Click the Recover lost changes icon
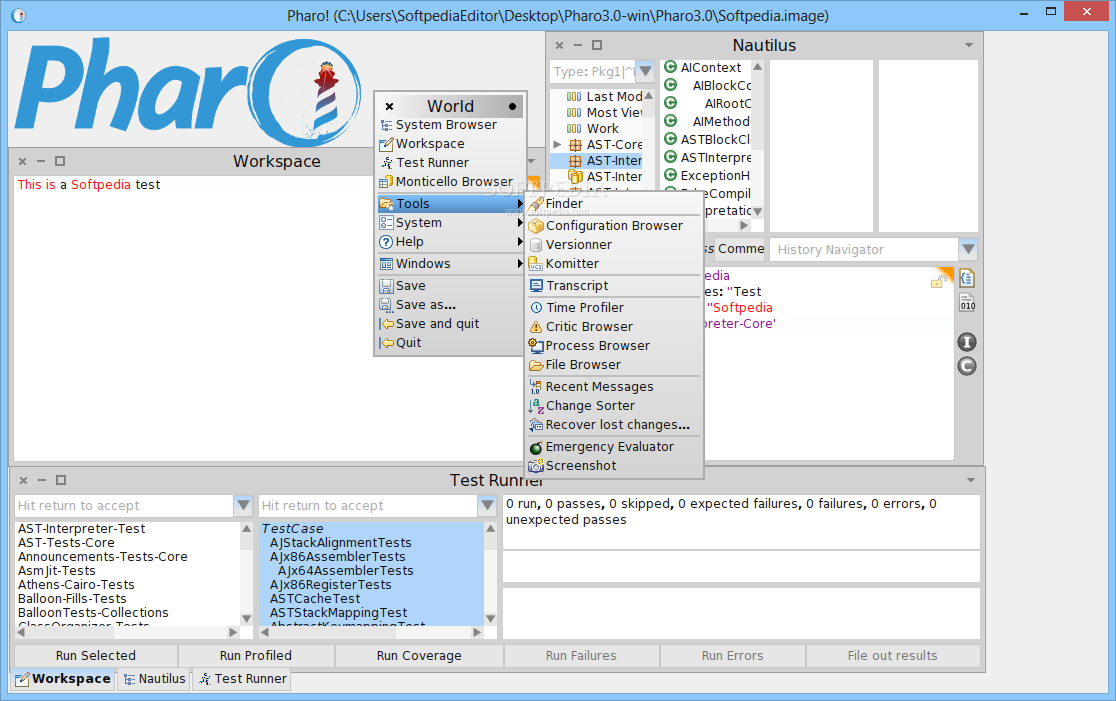The height and width of the screenshot is (701, 1116). (536, 426)
